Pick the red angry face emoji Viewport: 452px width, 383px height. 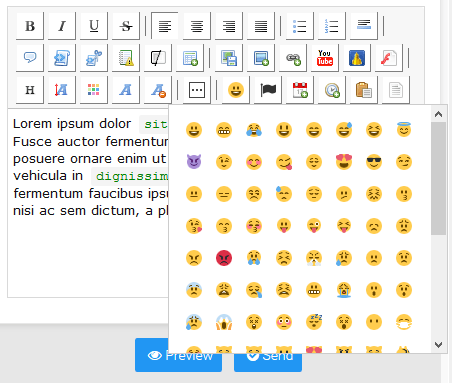224,258
